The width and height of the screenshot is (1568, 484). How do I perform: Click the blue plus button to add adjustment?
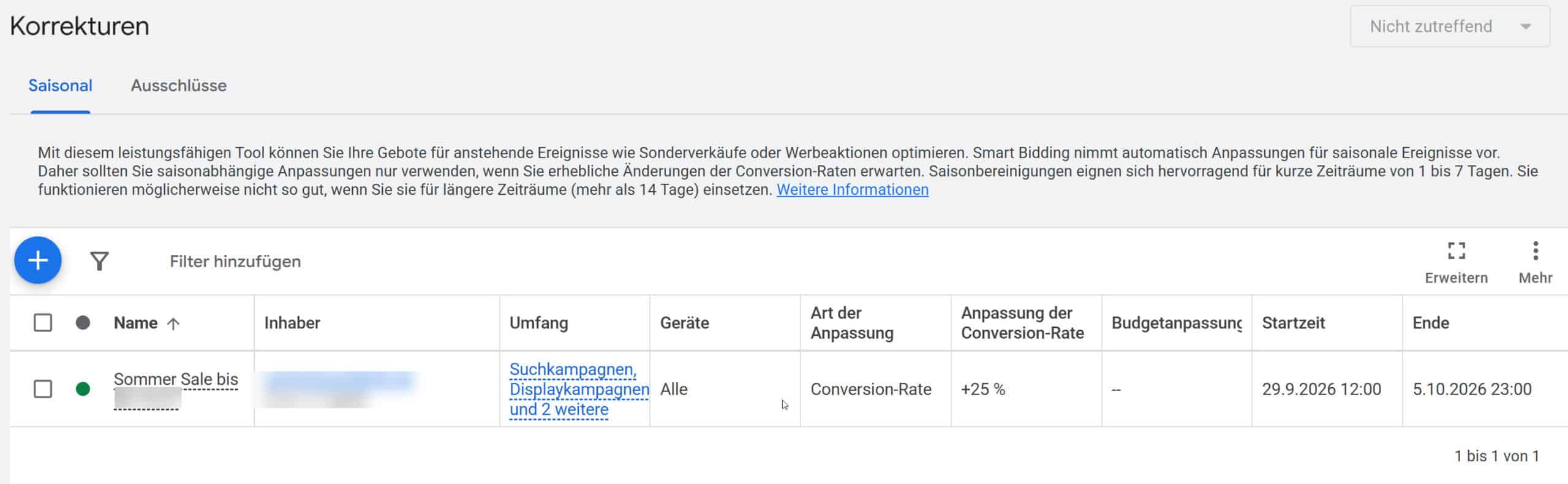38,260
